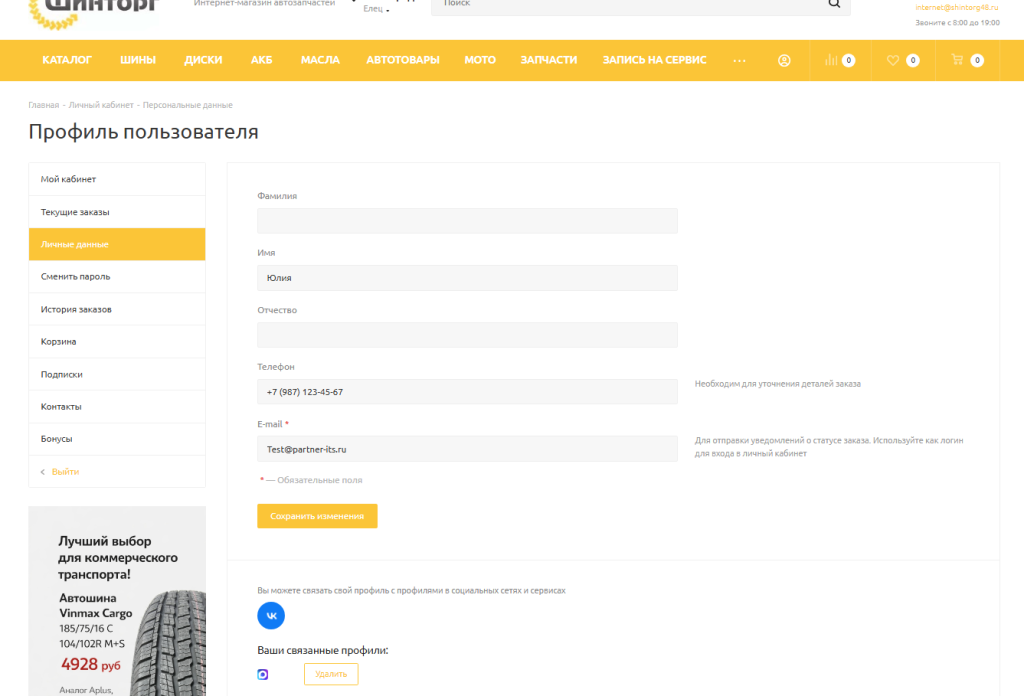Image resolution: width=1024 pixels, height=696 pixels.
Task: Click the Vinmax Cargo tire banner
Action: 117,601
